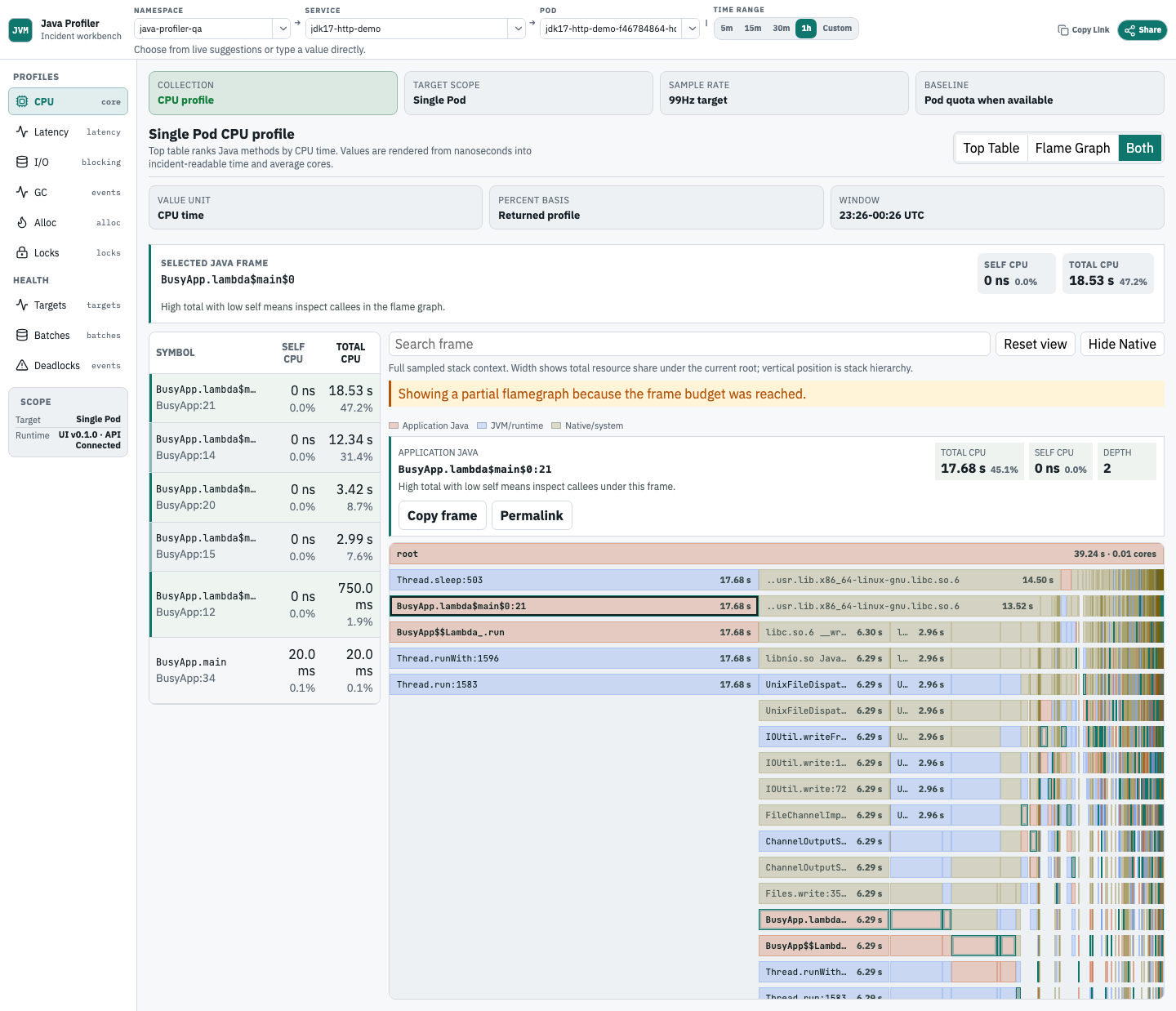Select the 15m time range
This screenshot has width=1176, height=1011.
(x=752, y=29)
